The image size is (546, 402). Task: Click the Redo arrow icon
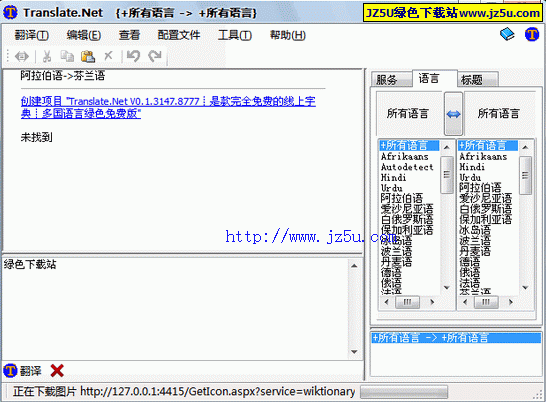(x=155, y=56)
